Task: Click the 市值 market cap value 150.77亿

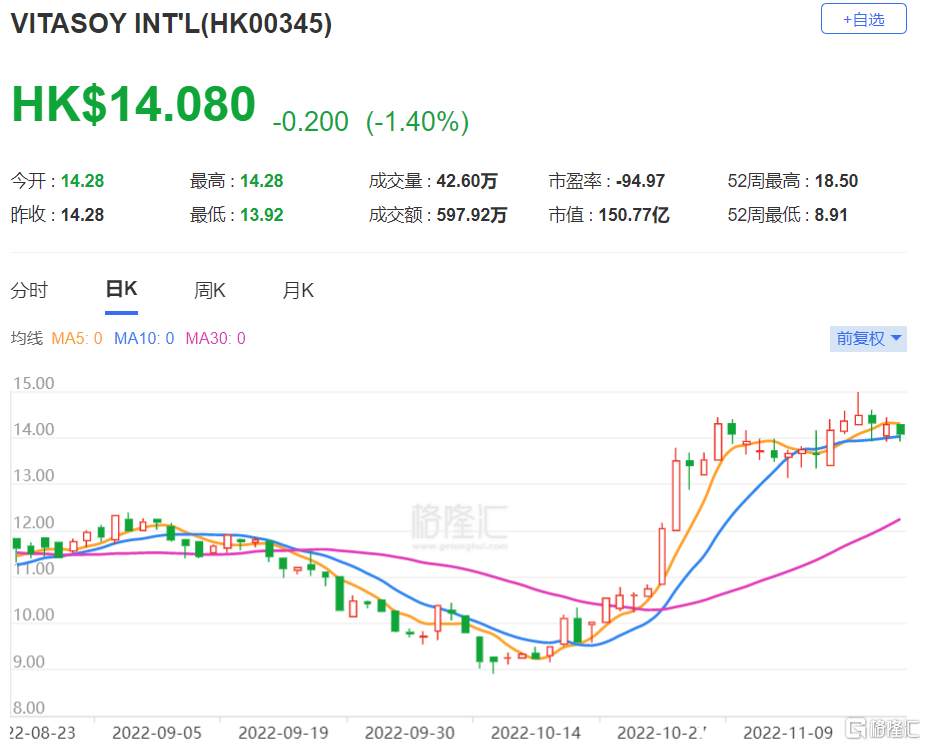Action: point(634,214)
